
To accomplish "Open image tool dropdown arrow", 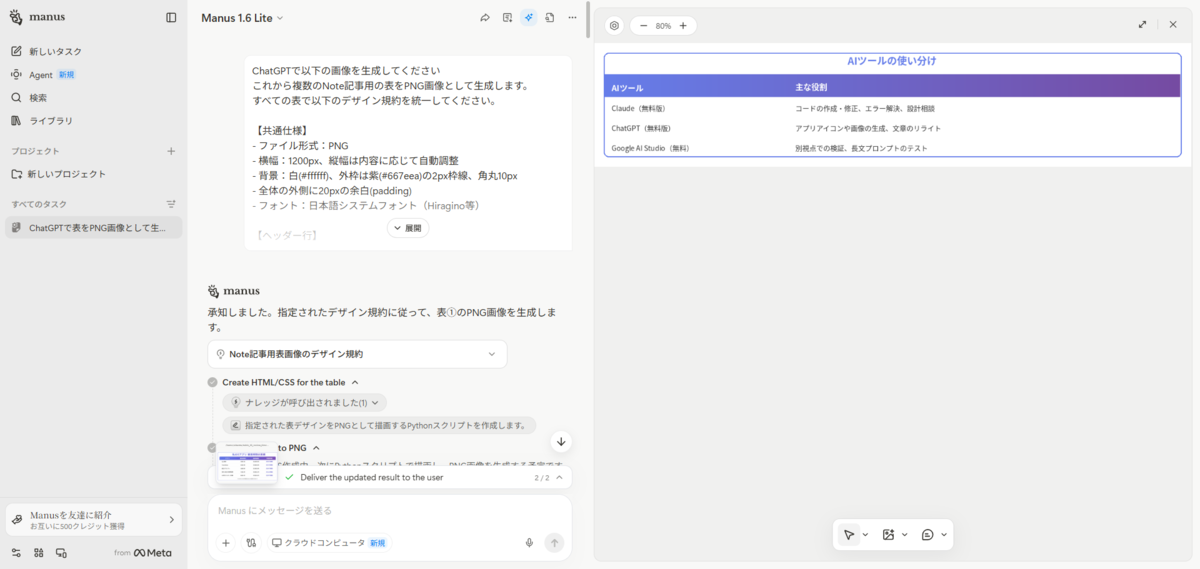I will pos(905,535).
